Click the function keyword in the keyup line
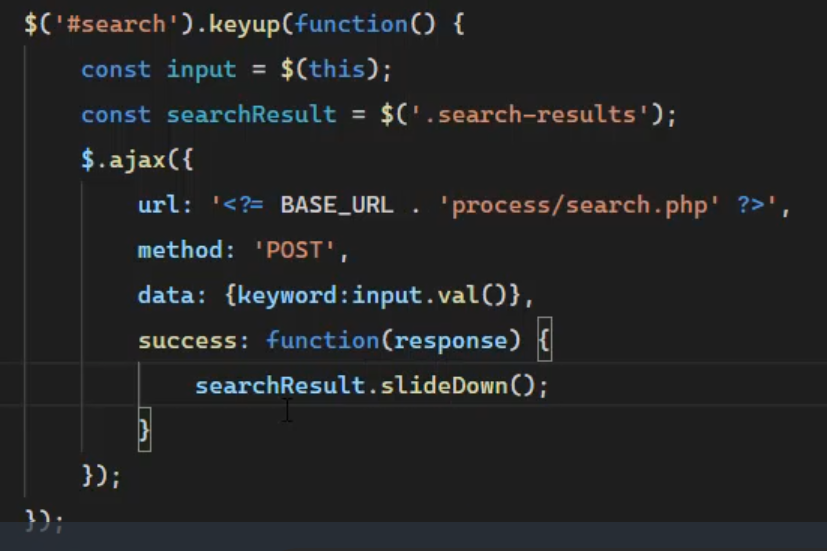Viewport: 827px width, 551px height. pyautogui.click(x=351, y=25)
